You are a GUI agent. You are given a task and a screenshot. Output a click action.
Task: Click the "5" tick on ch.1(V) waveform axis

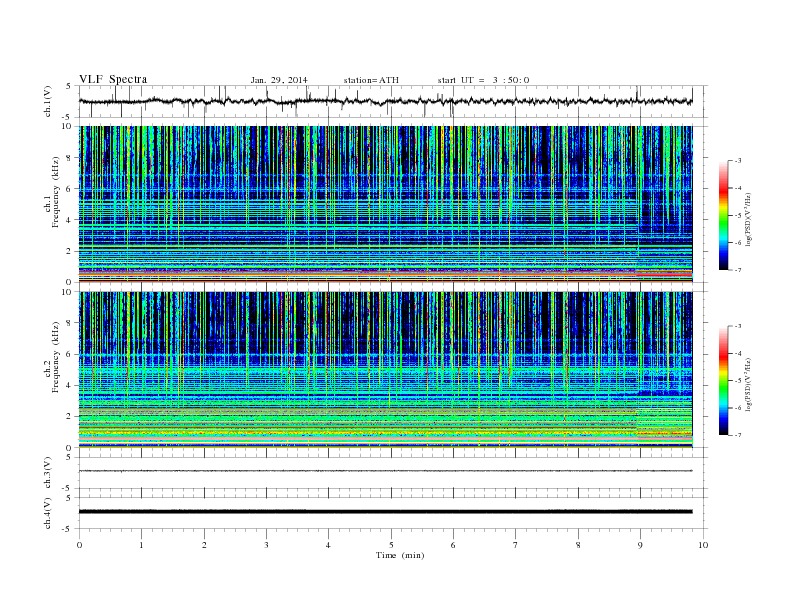pos(69,86)
